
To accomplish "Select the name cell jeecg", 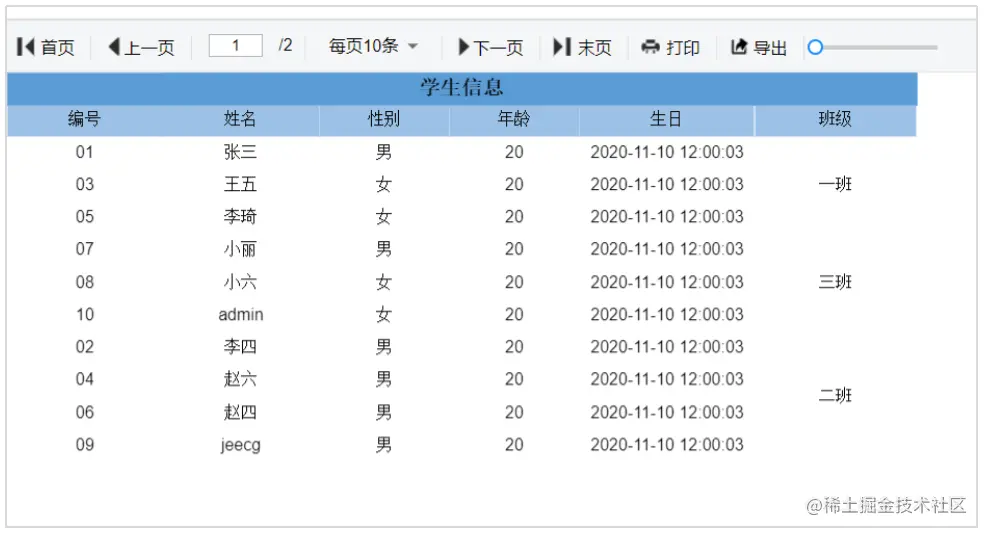I will click(x=241, y=445).
